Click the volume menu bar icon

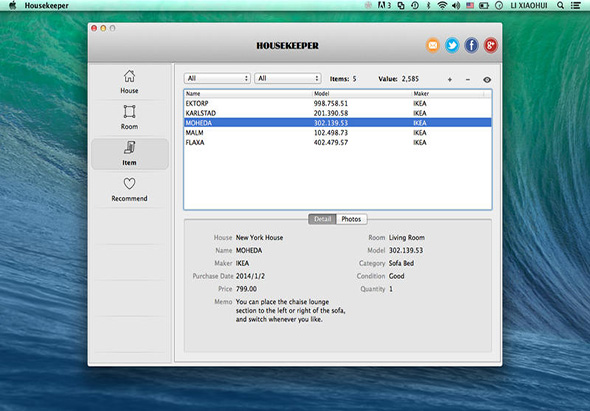coord(456,5)
